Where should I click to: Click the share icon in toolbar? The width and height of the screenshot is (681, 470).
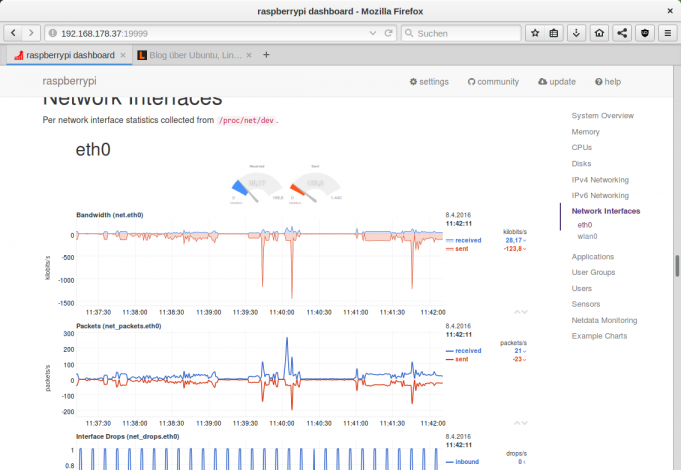(x=621, y=33)
